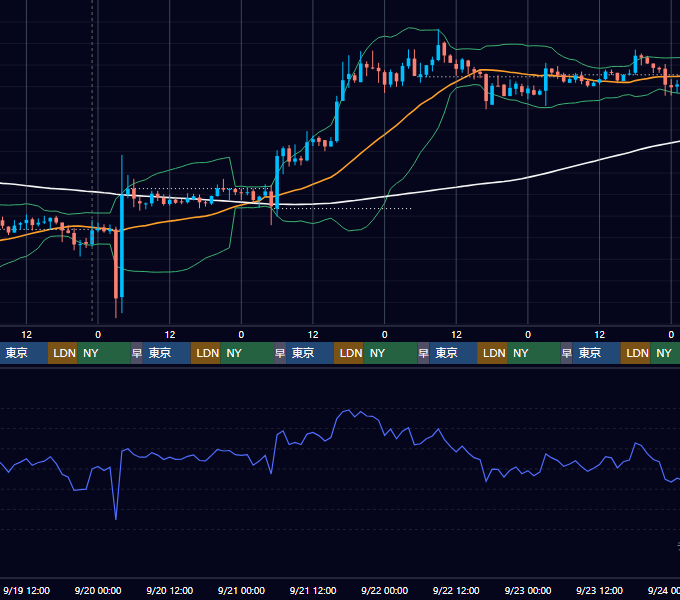Click the 9/19 12:00 date label
Image resolution: width=680 pixels, height=600 pixels.
[x=26, y=590]
